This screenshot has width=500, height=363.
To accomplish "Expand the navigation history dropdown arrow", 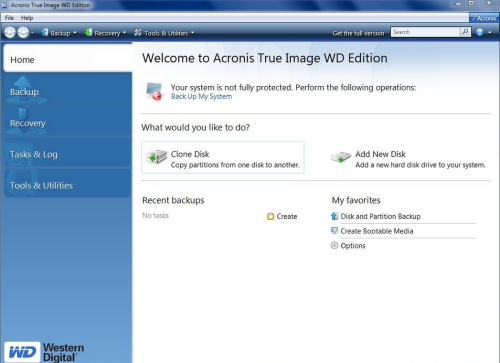I will tap(32, 33).
